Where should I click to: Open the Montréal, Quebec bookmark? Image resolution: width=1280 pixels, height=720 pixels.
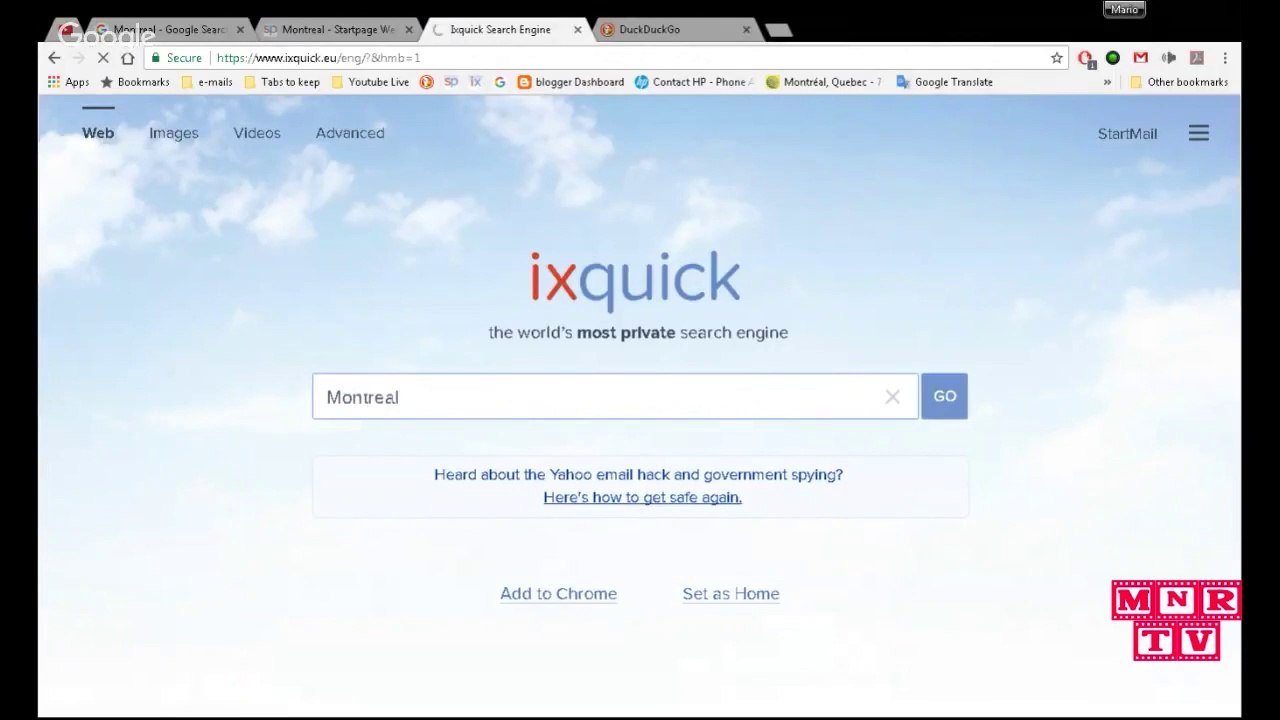[x=823, y=82]
